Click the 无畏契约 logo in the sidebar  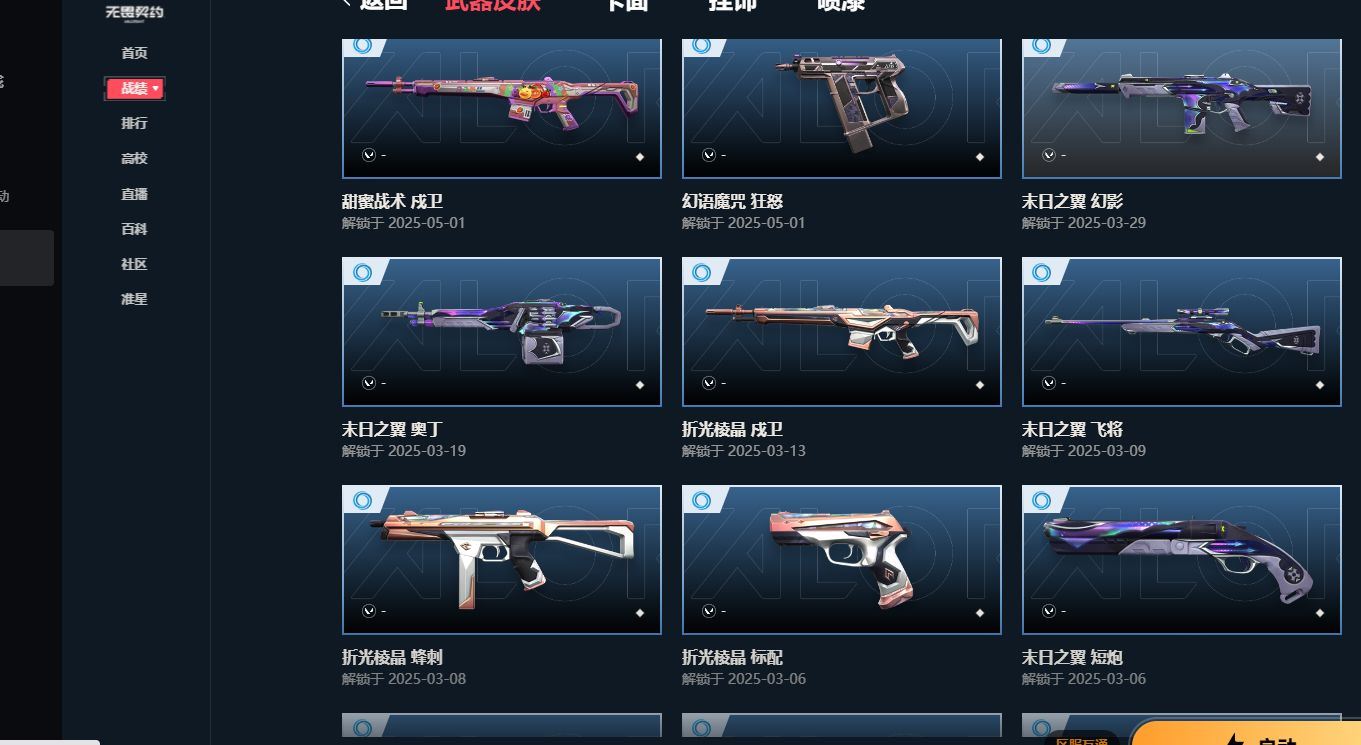(x=134, y=13)
